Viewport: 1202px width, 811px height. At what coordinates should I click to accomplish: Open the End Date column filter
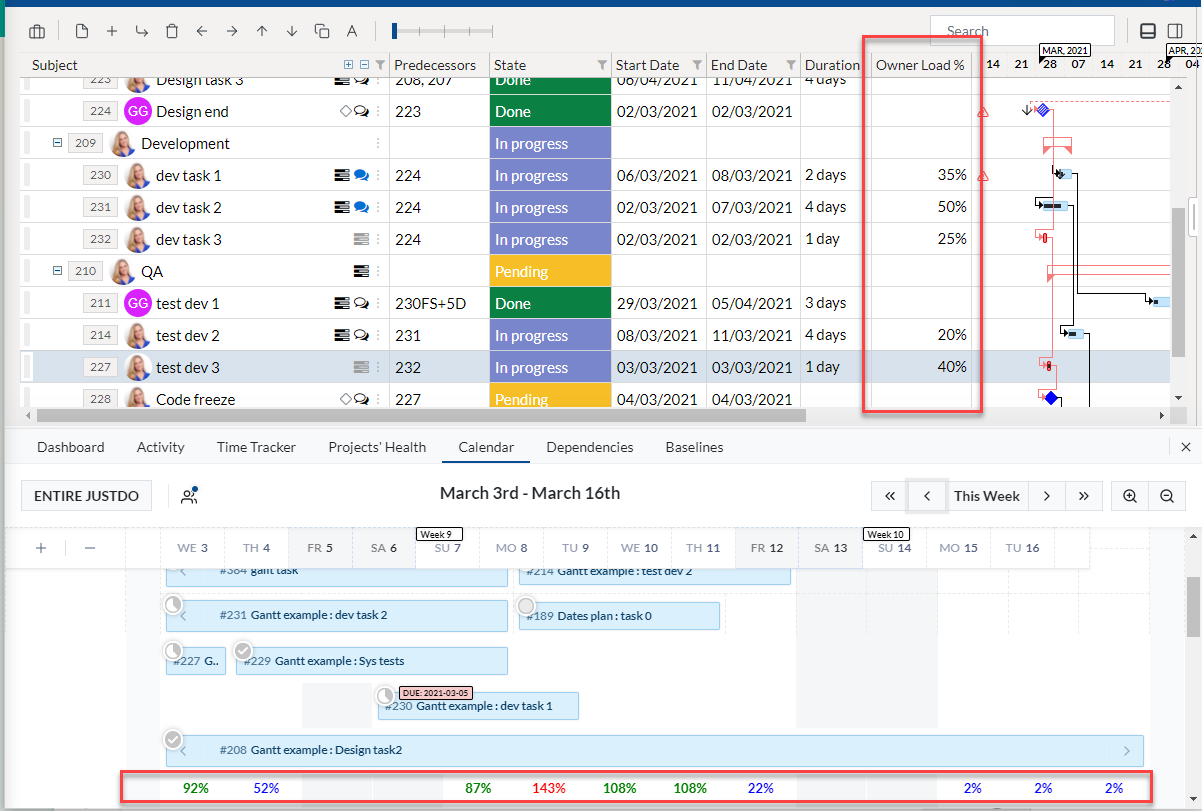[791, 65]
